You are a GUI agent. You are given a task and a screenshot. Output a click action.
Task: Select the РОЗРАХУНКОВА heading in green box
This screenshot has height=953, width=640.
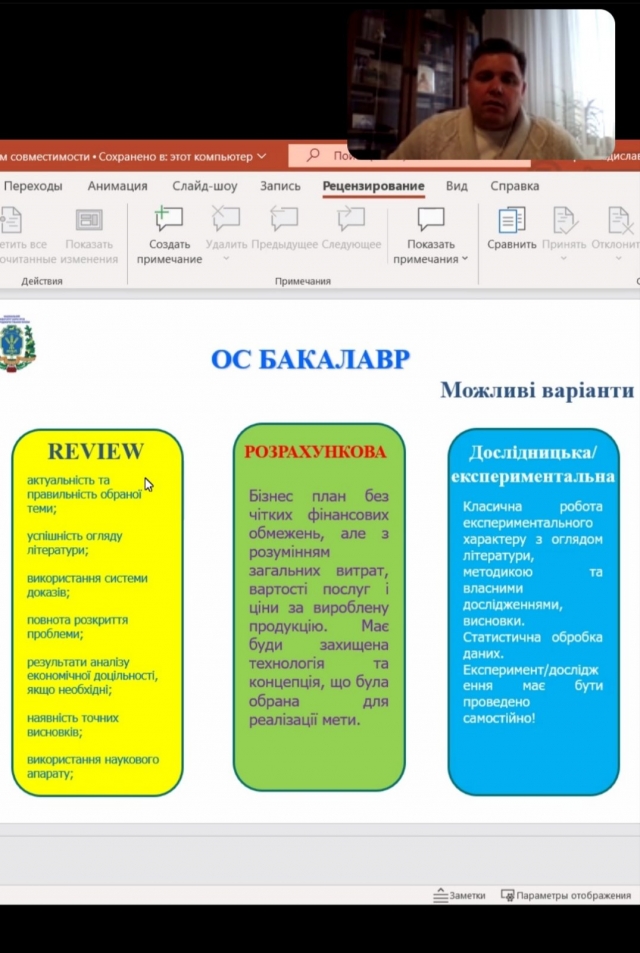[315, 452]
